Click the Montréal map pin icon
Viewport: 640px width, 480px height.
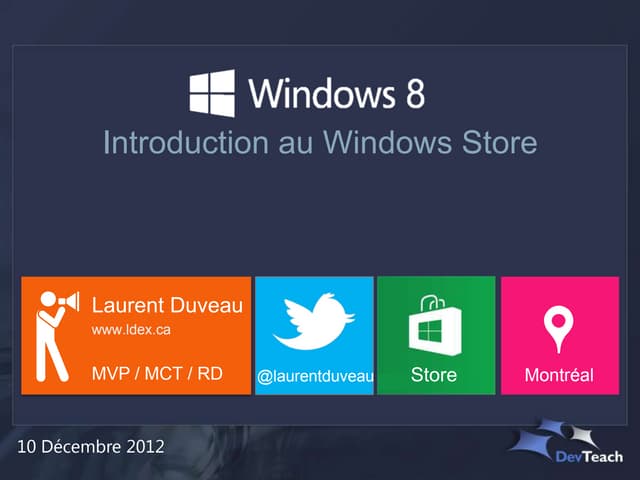[558, 329]
